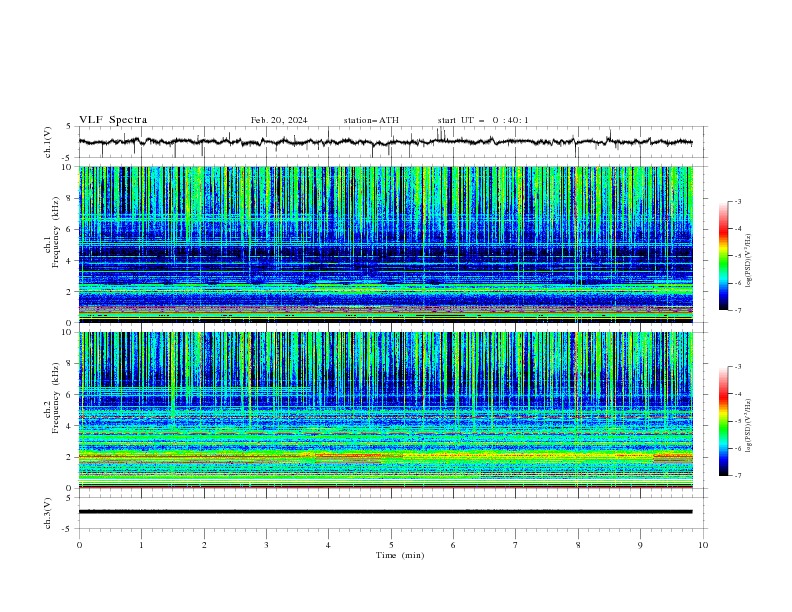Screen dimensions: 792x612
Task: Click the bright 2 kHz band in ch.2 spectrogram
Action: (x=386, y=456)
